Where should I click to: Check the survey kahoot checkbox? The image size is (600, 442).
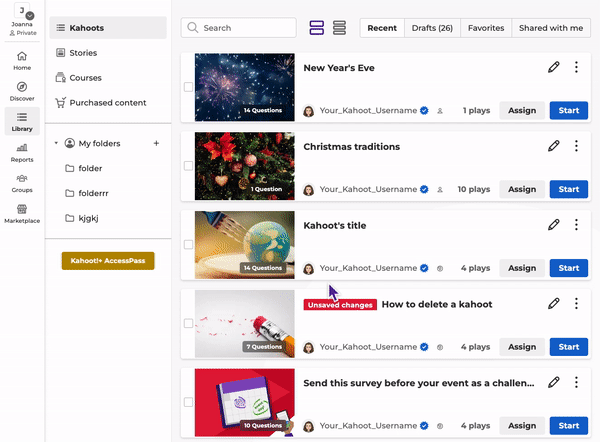coord(188,402)
